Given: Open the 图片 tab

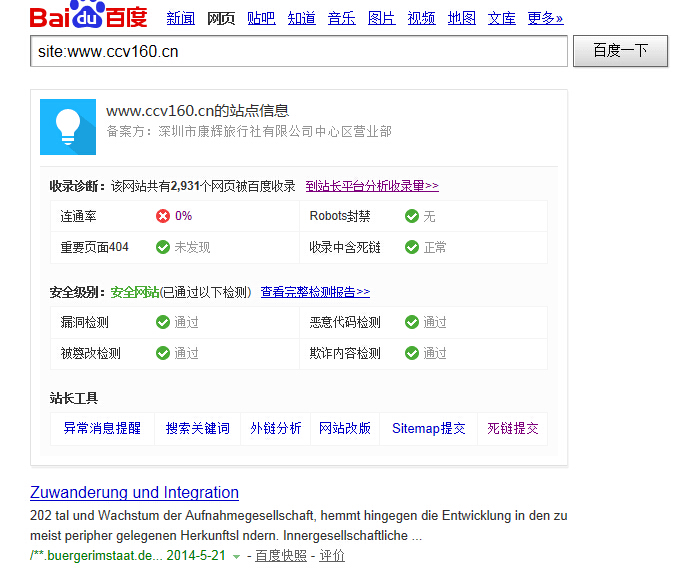Looking at the screenshot, I should point(382,19).
